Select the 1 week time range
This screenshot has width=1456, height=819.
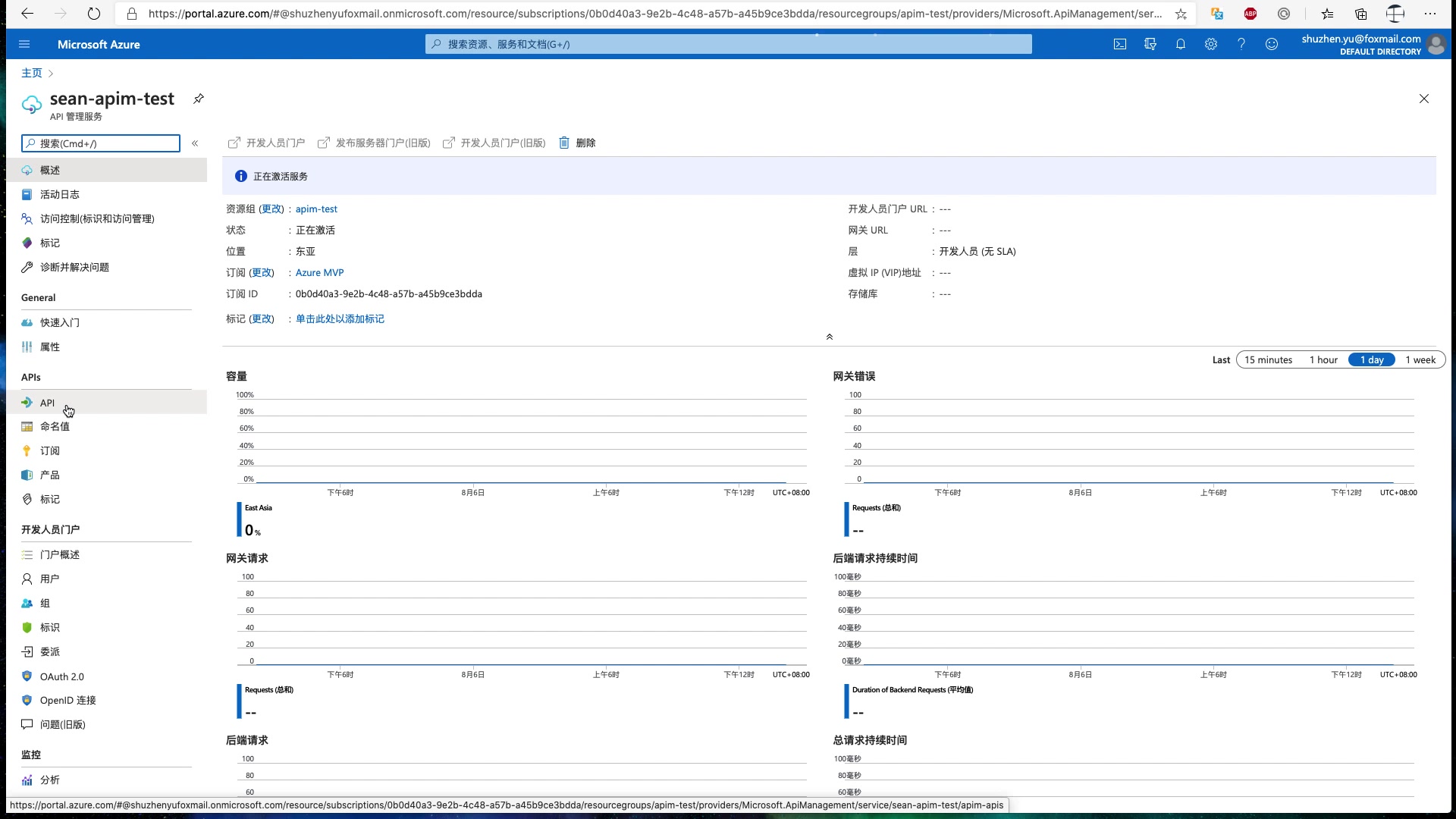(x=1420, y=359)
